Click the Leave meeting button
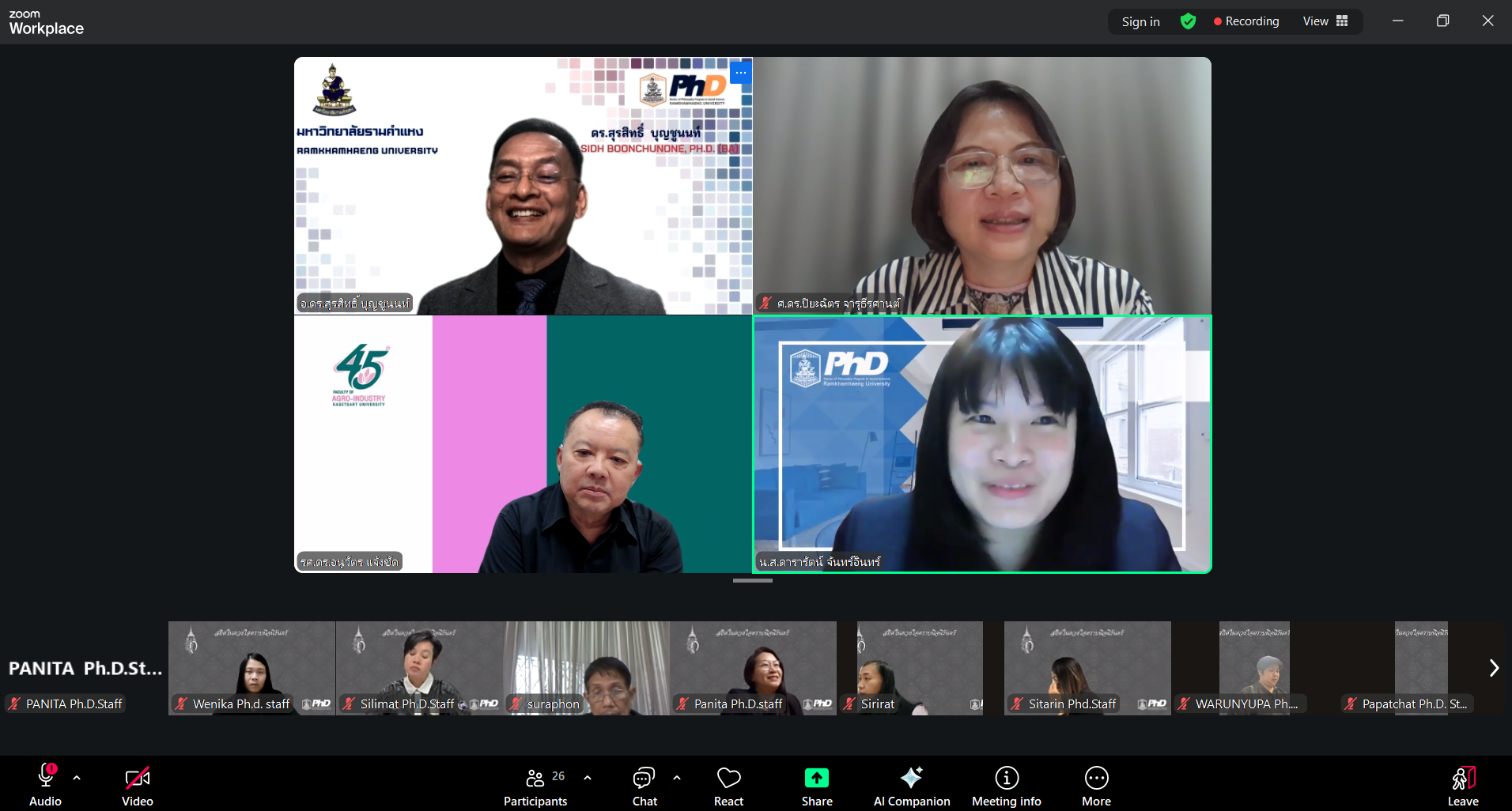The width and height of the screenshot is (1512, 811). (x=1462, y=783)
